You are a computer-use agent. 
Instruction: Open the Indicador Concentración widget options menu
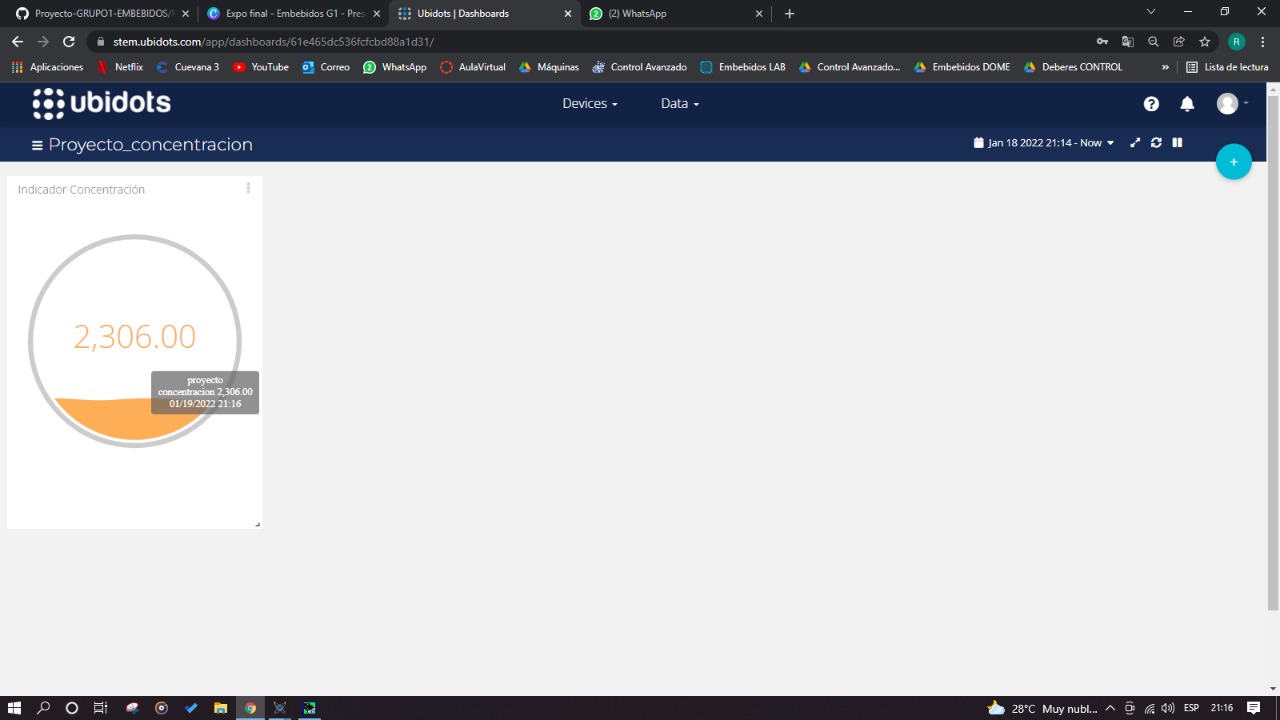[x=248, y=188]
